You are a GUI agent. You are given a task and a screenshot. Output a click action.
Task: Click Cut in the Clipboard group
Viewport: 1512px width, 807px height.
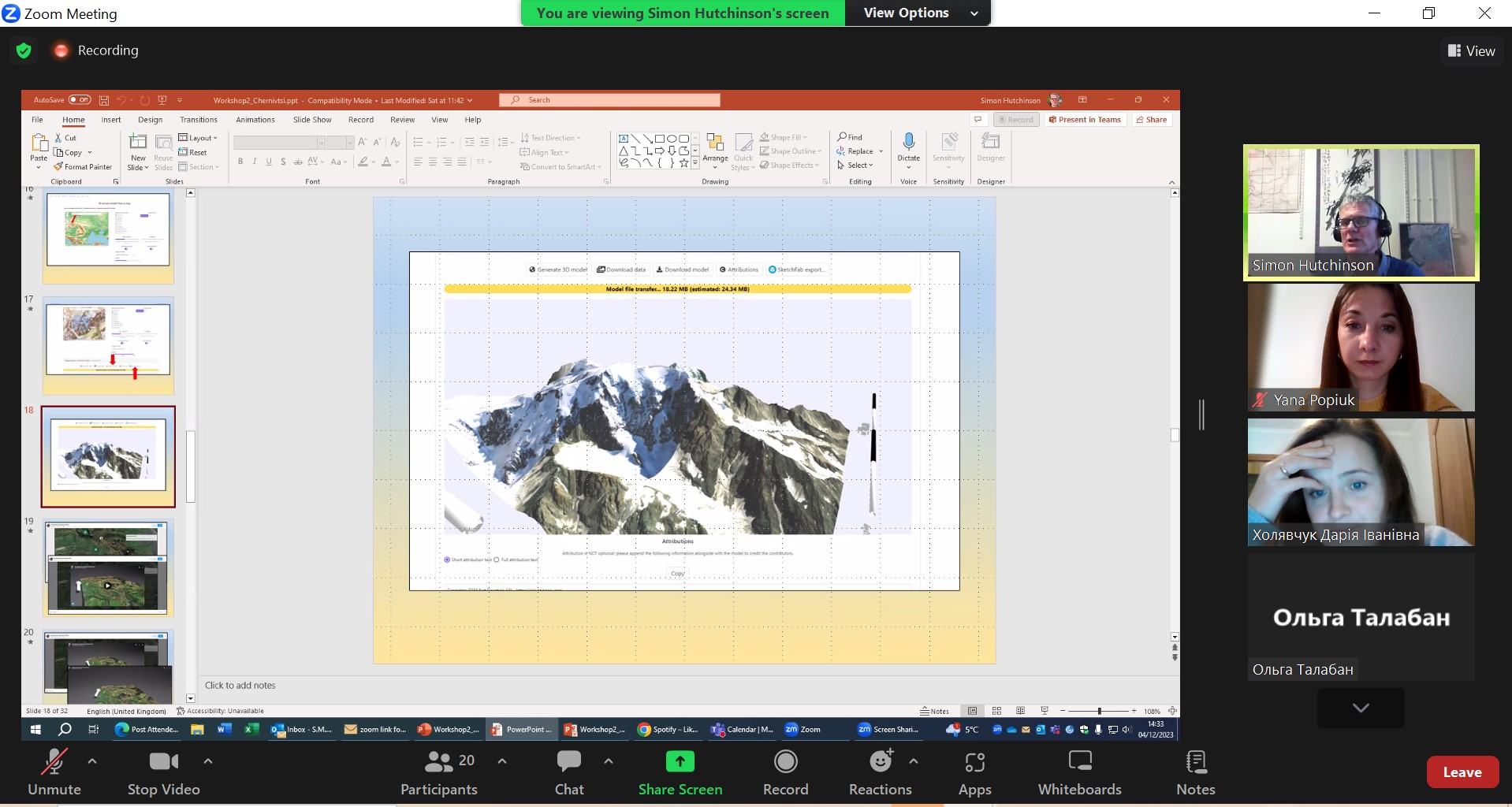pyautogui.click(x=65, y=138)
